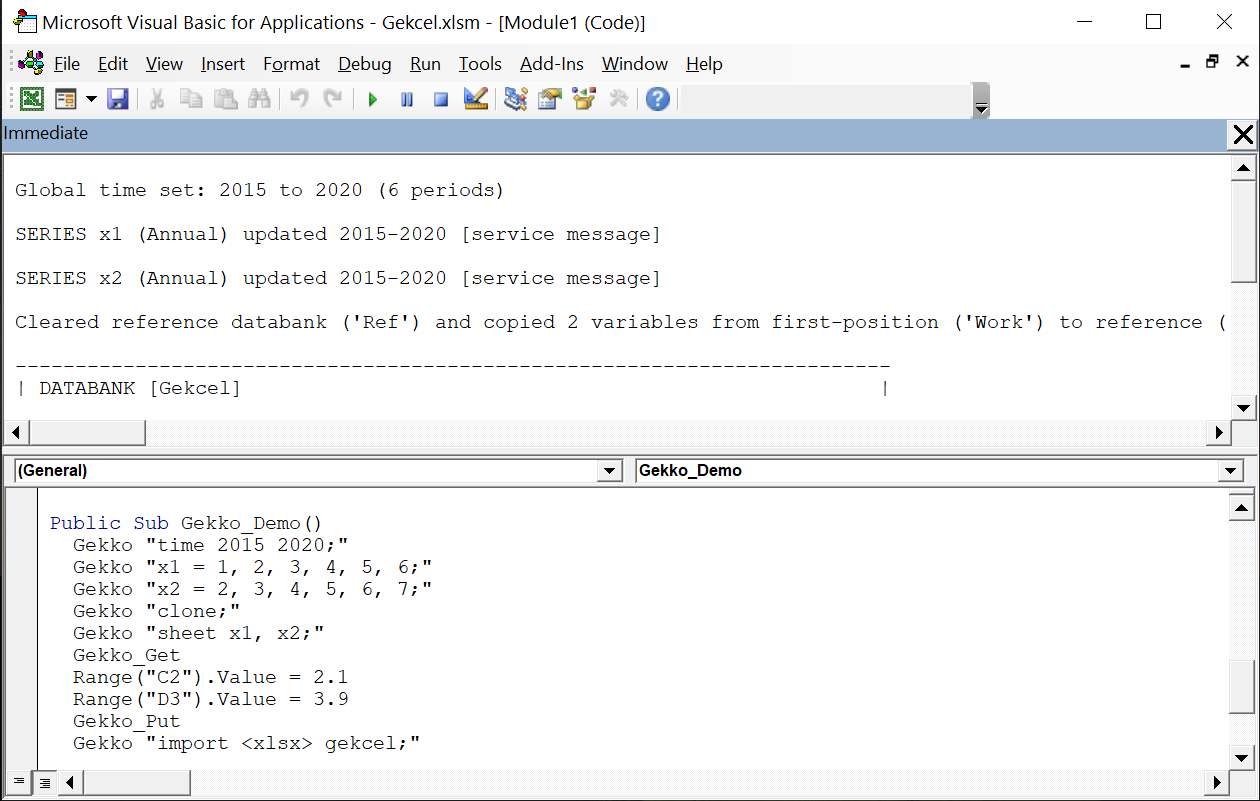Image resolution: width=1260 pixels, height=801 pixels.
Task: Click down arrow of Immediate vertical scrollbar
Action: tap(1242, 407)
